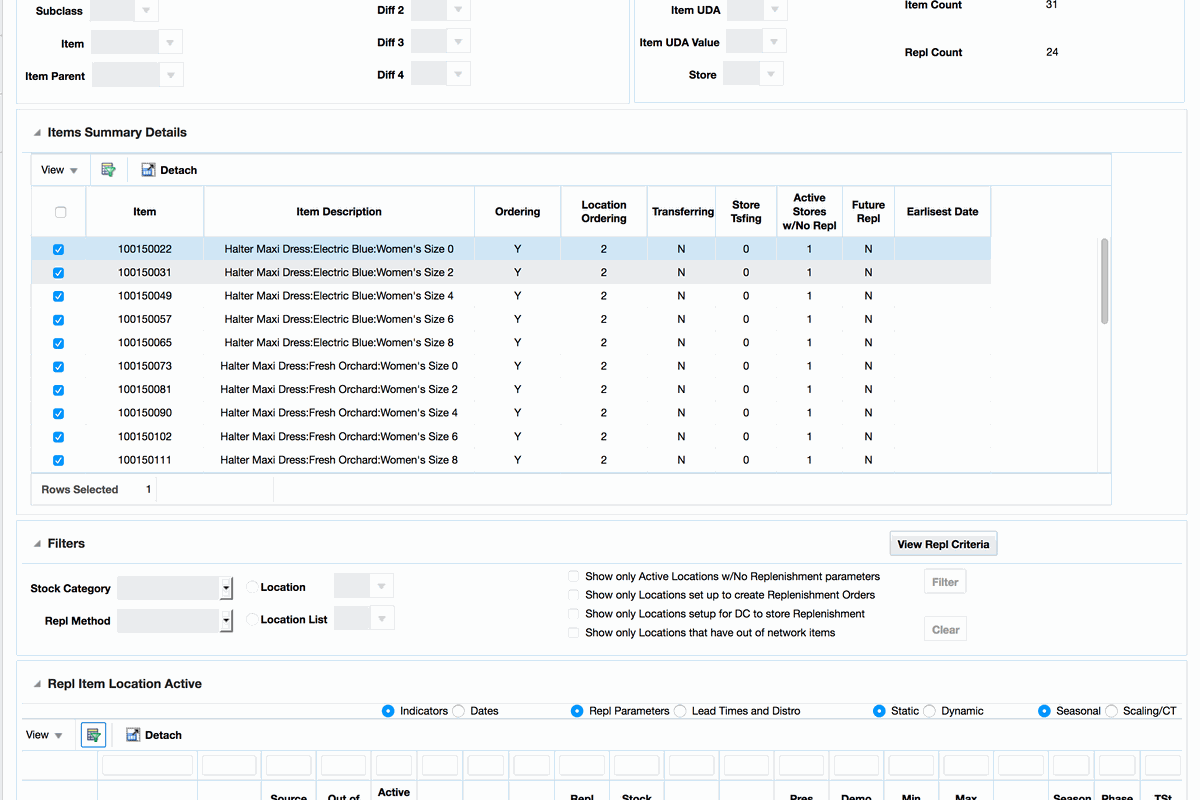Select the Indicators radio button
Image resolution: width=1200 pixels, height=800 pixels.
(x=388, y=711)
